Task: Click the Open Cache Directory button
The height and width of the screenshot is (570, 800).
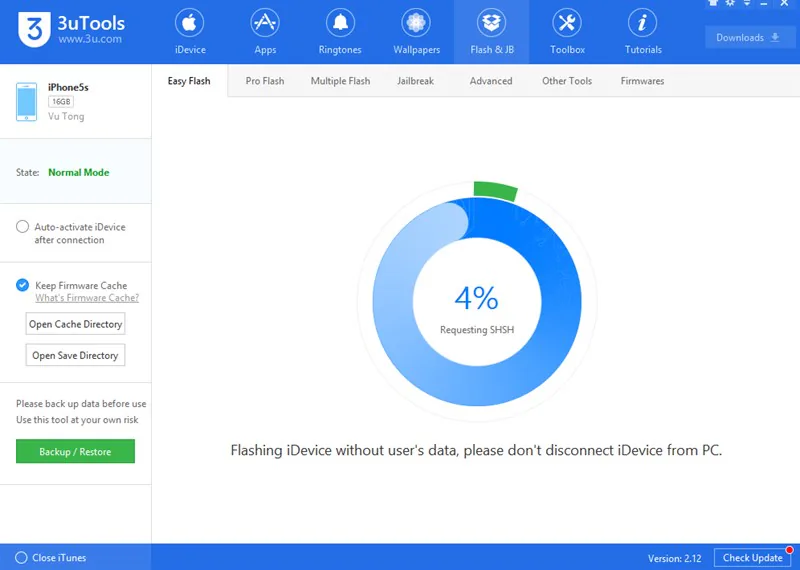Action: 76,324
